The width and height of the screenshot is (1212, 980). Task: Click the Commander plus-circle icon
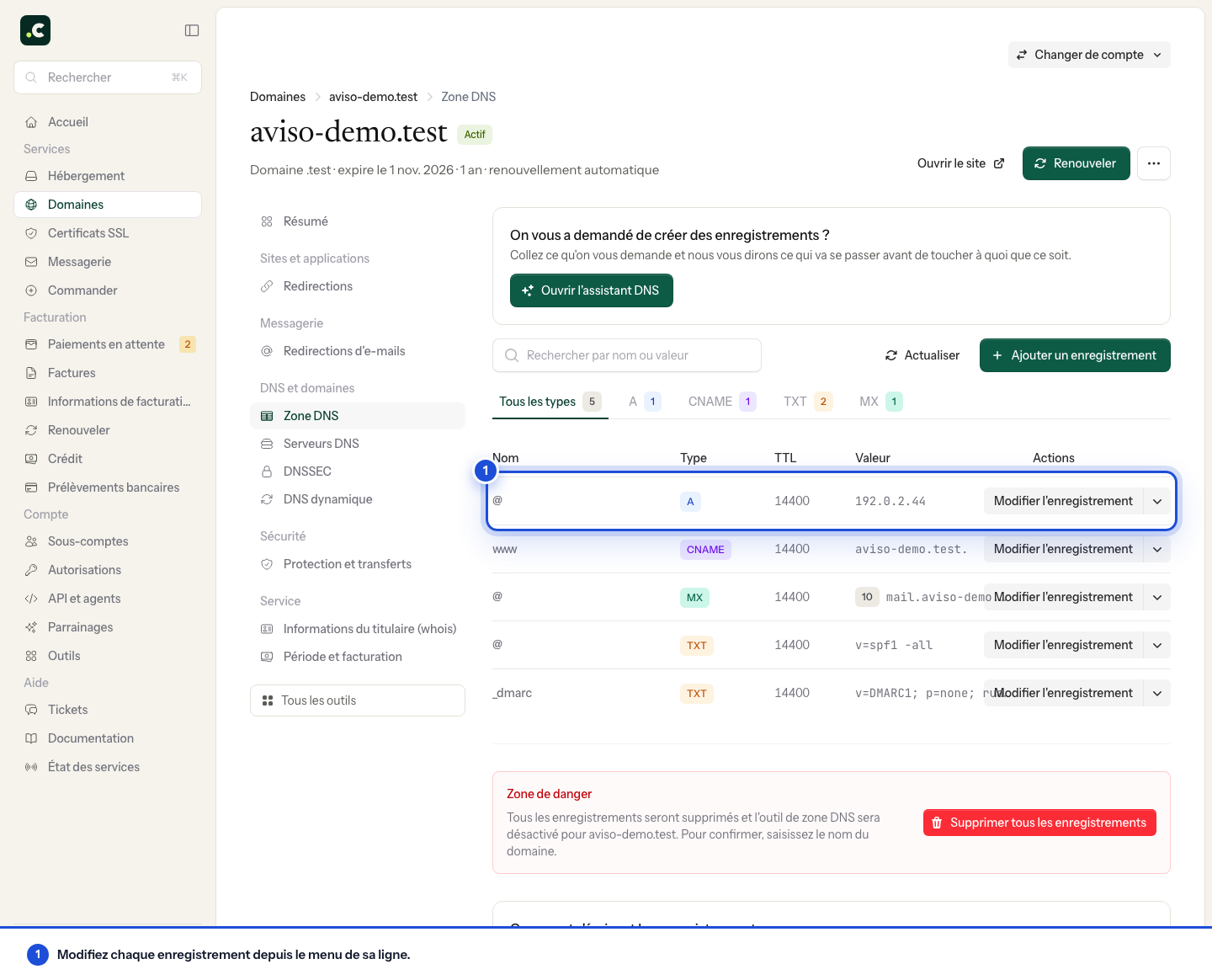pos(31,290)
